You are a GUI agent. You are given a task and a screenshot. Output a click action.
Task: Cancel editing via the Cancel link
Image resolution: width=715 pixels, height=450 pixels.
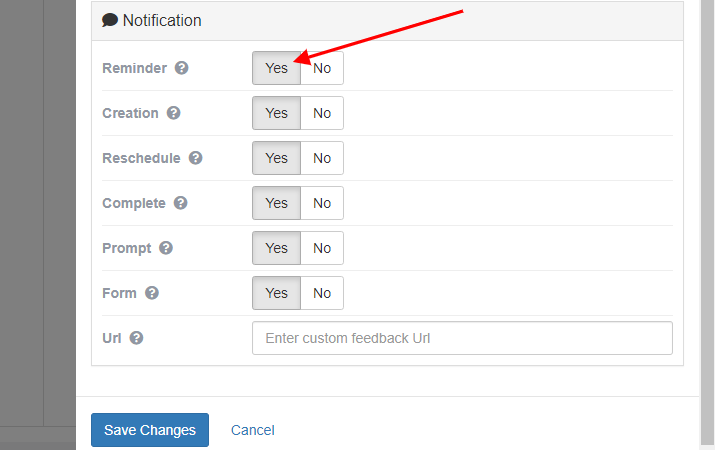(x=252, y=430)
